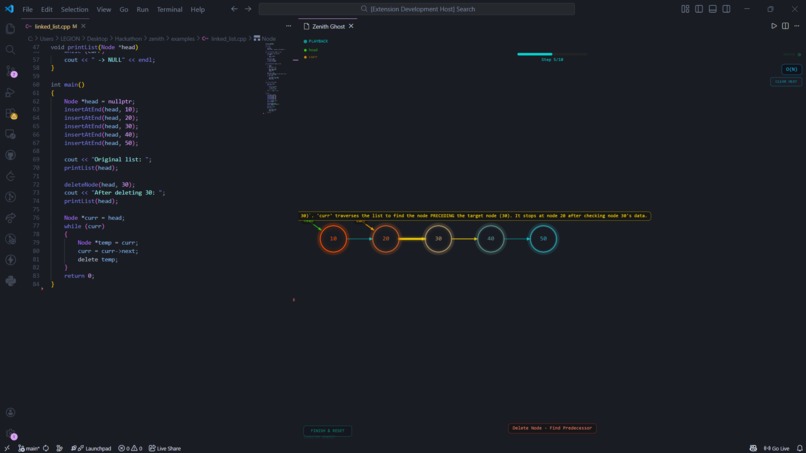Image resolution: width=806 pixels, height=453 pixels.
Task: Select linked list node 40
Action: 490,239
